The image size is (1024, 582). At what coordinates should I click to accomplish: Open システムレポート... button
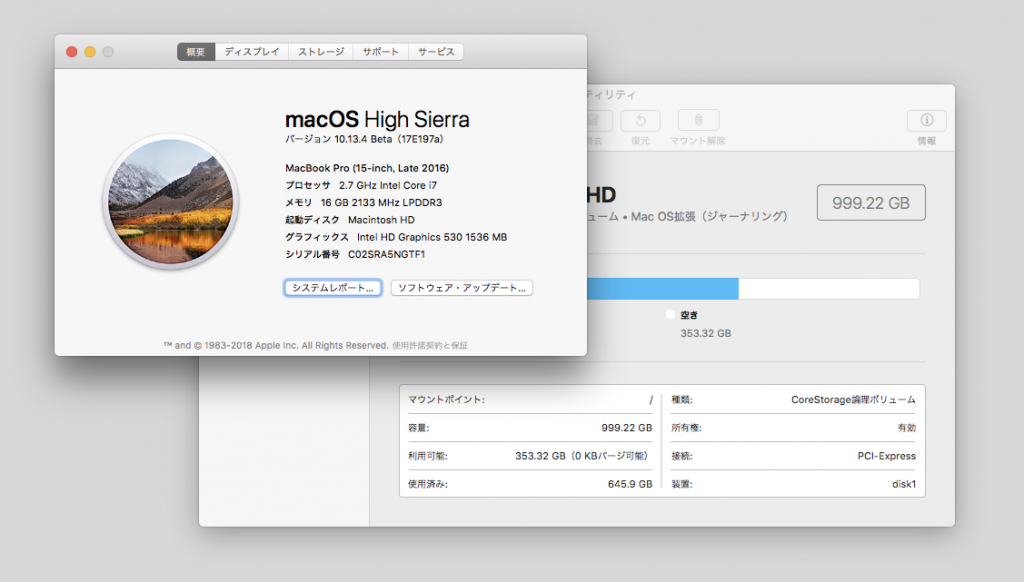[333, 288]
